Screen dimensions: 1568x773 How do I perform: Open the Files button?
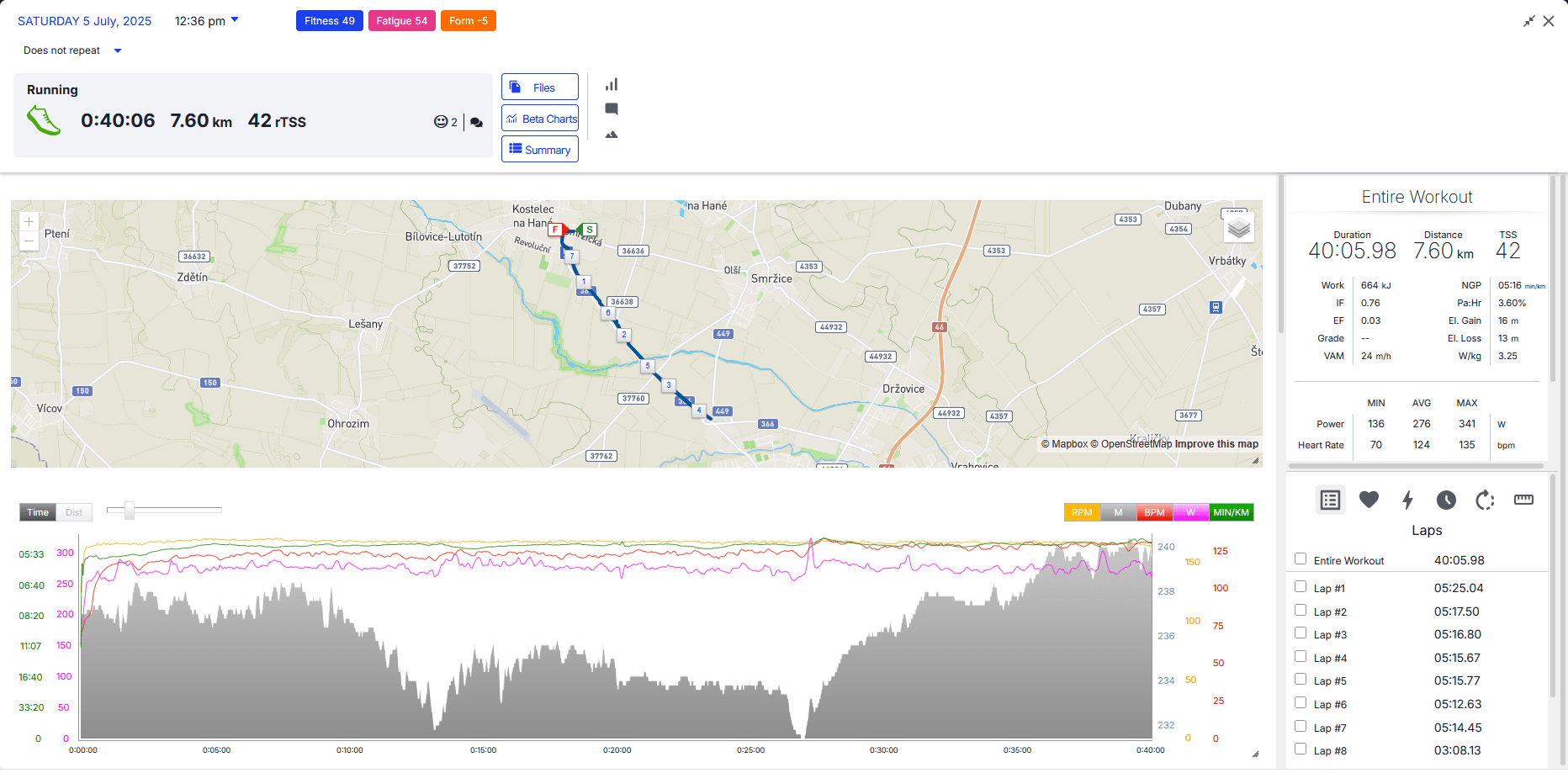pos(540,87)
